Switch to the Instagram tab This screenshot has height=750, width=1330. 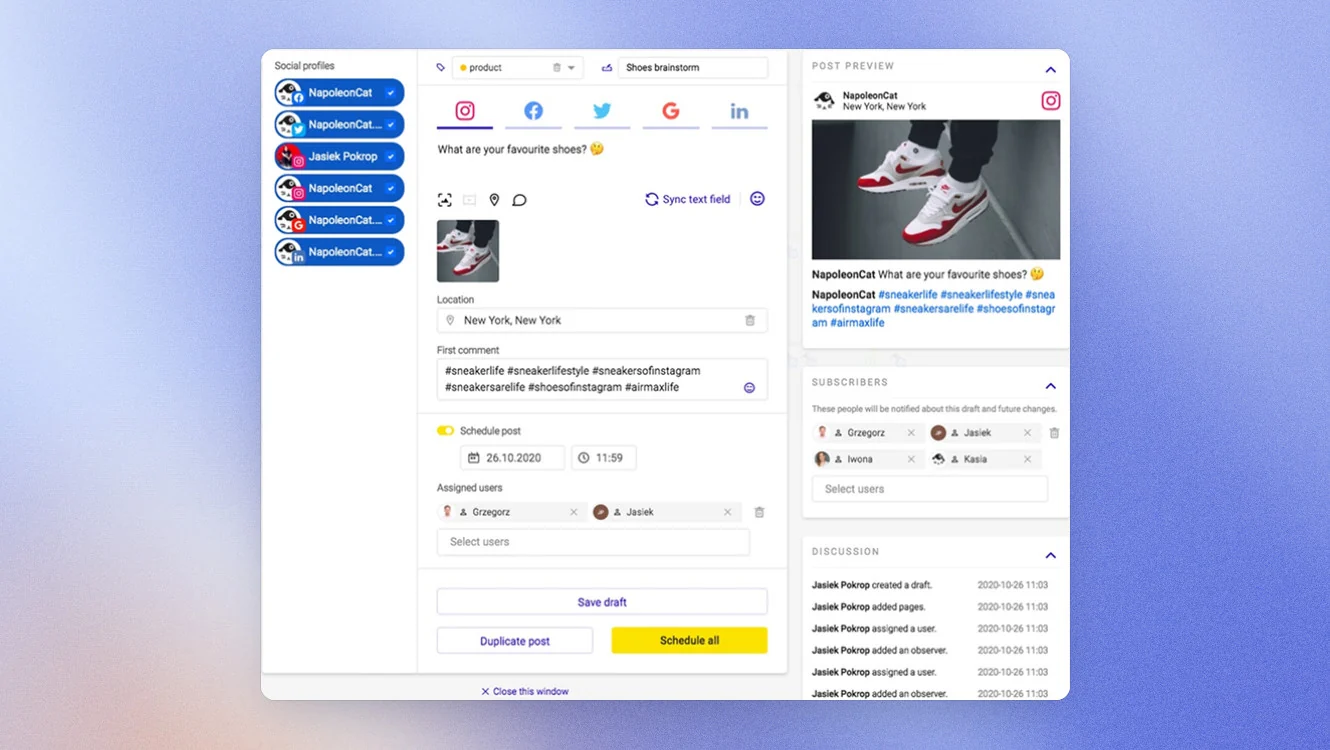pos(465,111)
